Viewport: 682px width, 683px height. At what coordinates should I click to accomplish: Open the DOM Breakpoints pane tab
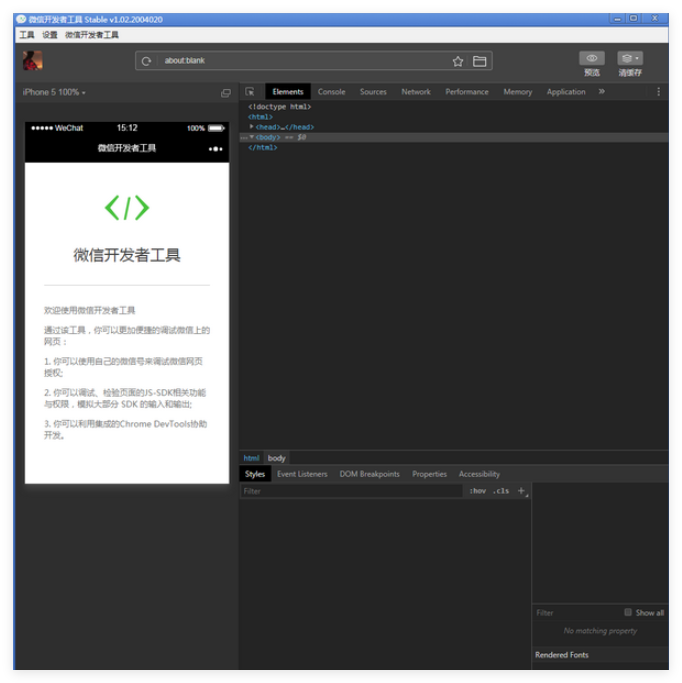[x=369, y=474]
